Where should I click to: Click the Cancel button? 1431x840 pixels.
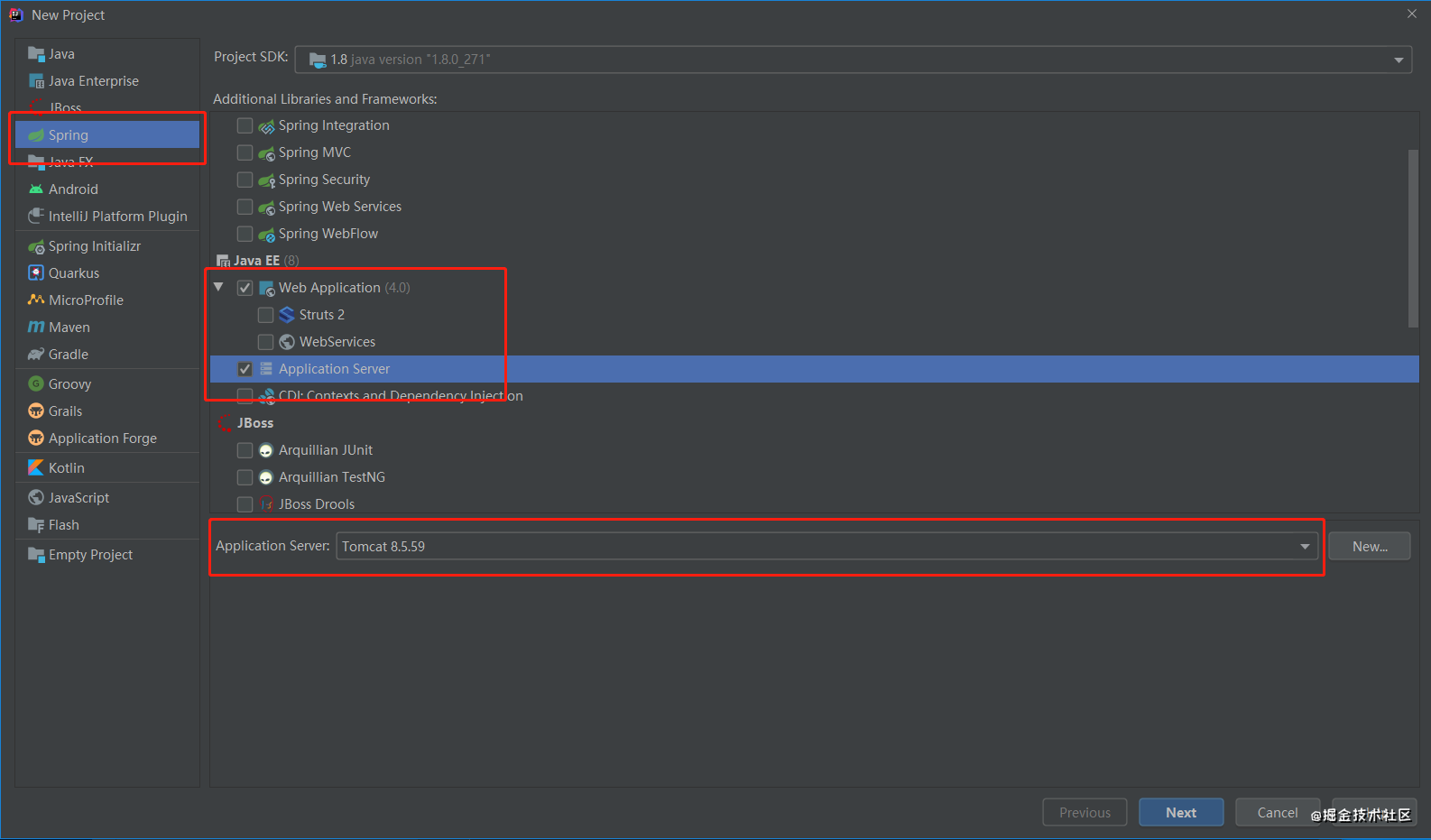[x=1278, y=812]
